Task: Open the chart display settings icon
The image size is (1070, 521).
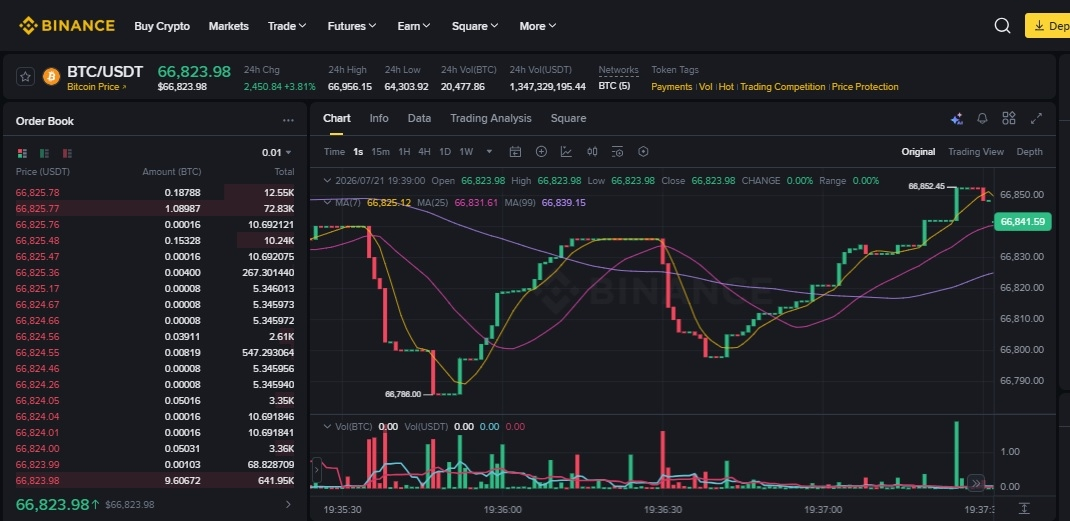Action: 618,152
